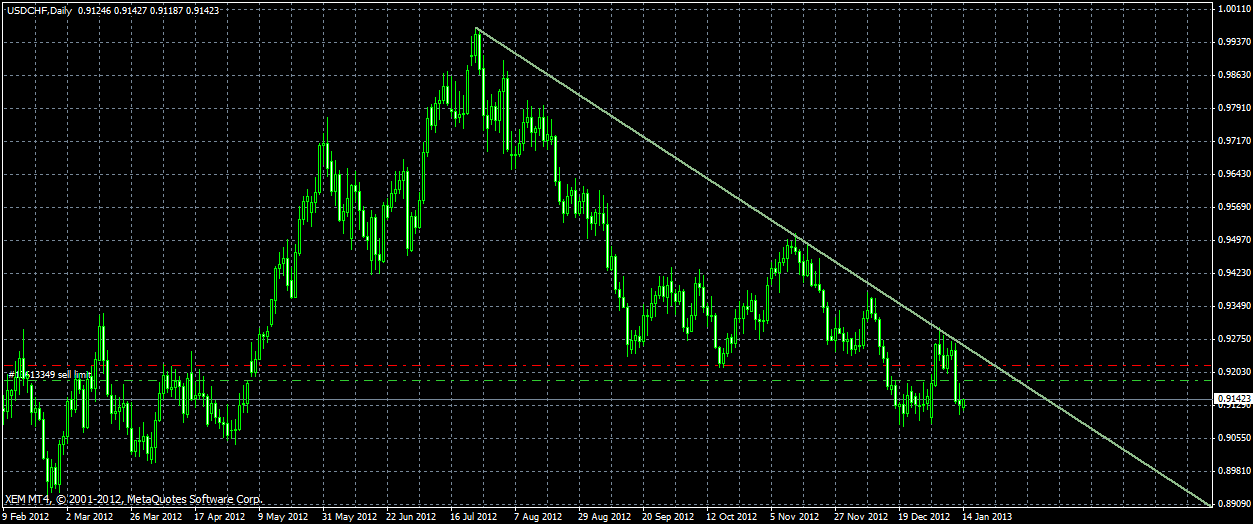Click the 0.99370 price scale label
1253x524 pixels.
[x=1233, y=42]
